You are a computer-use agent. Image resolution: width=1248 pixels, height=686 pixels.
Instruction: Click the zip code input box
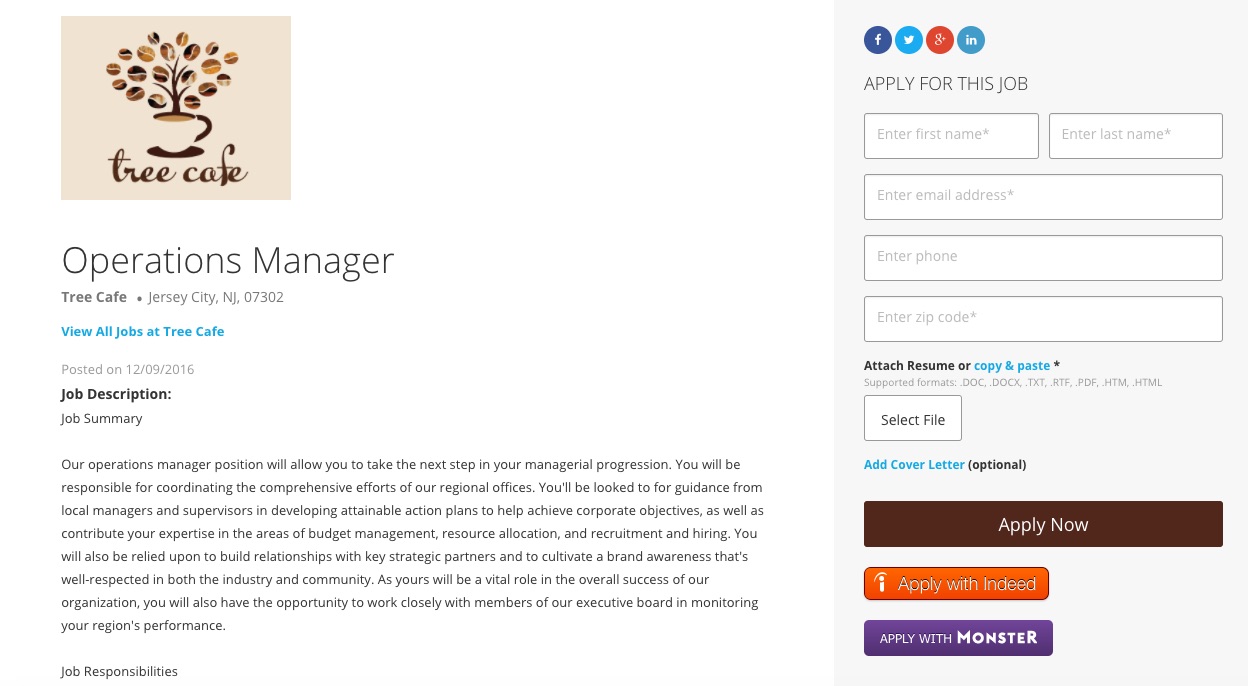(x=1043, y=319)
